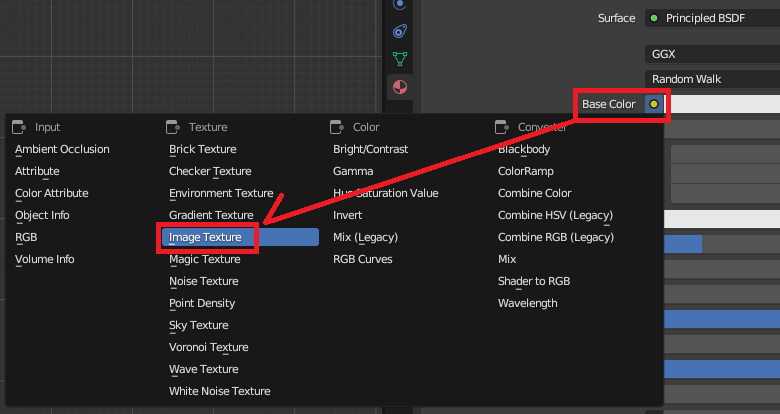Select Shader to RGB converter
Screen dimensions: 780x414
pyautogui.click(x=534, y=281)
